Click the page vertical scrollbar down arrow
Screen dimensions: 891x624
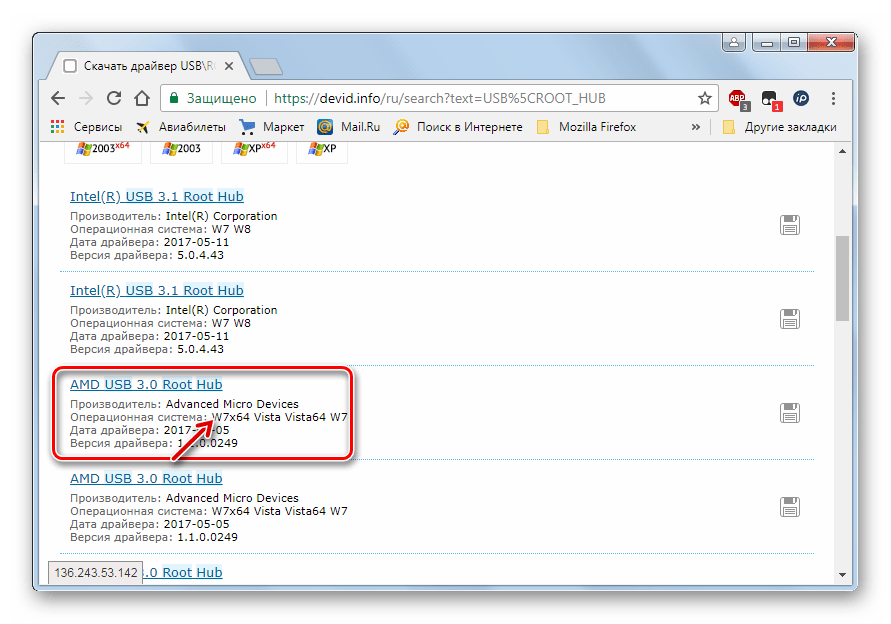coord(842,575)
